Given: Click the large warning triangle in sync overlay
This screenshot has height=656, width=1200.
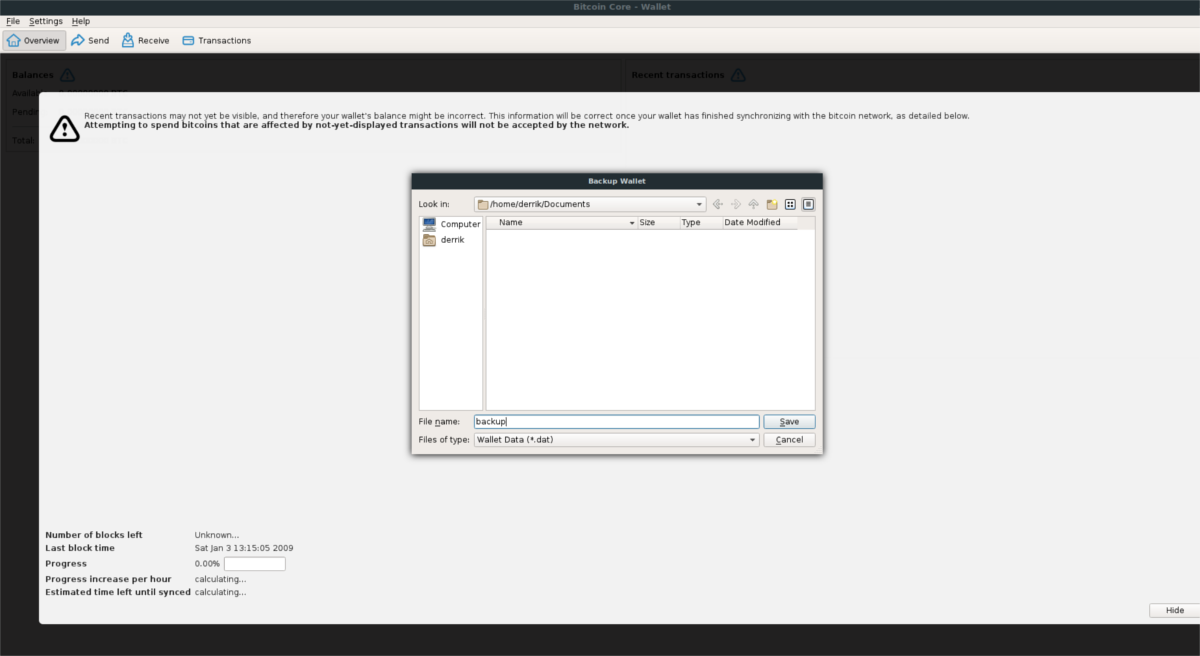Looking at the screenshot, I should (64, 127).
